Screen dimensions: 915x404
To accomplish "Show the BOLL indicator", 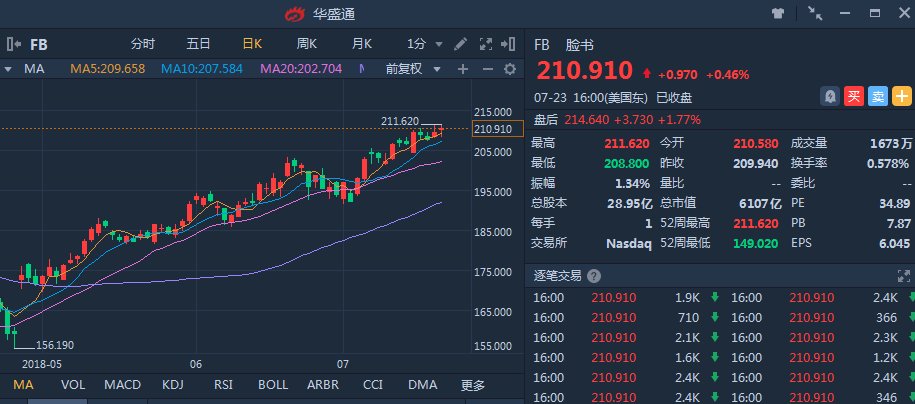I will coord(273,385).
